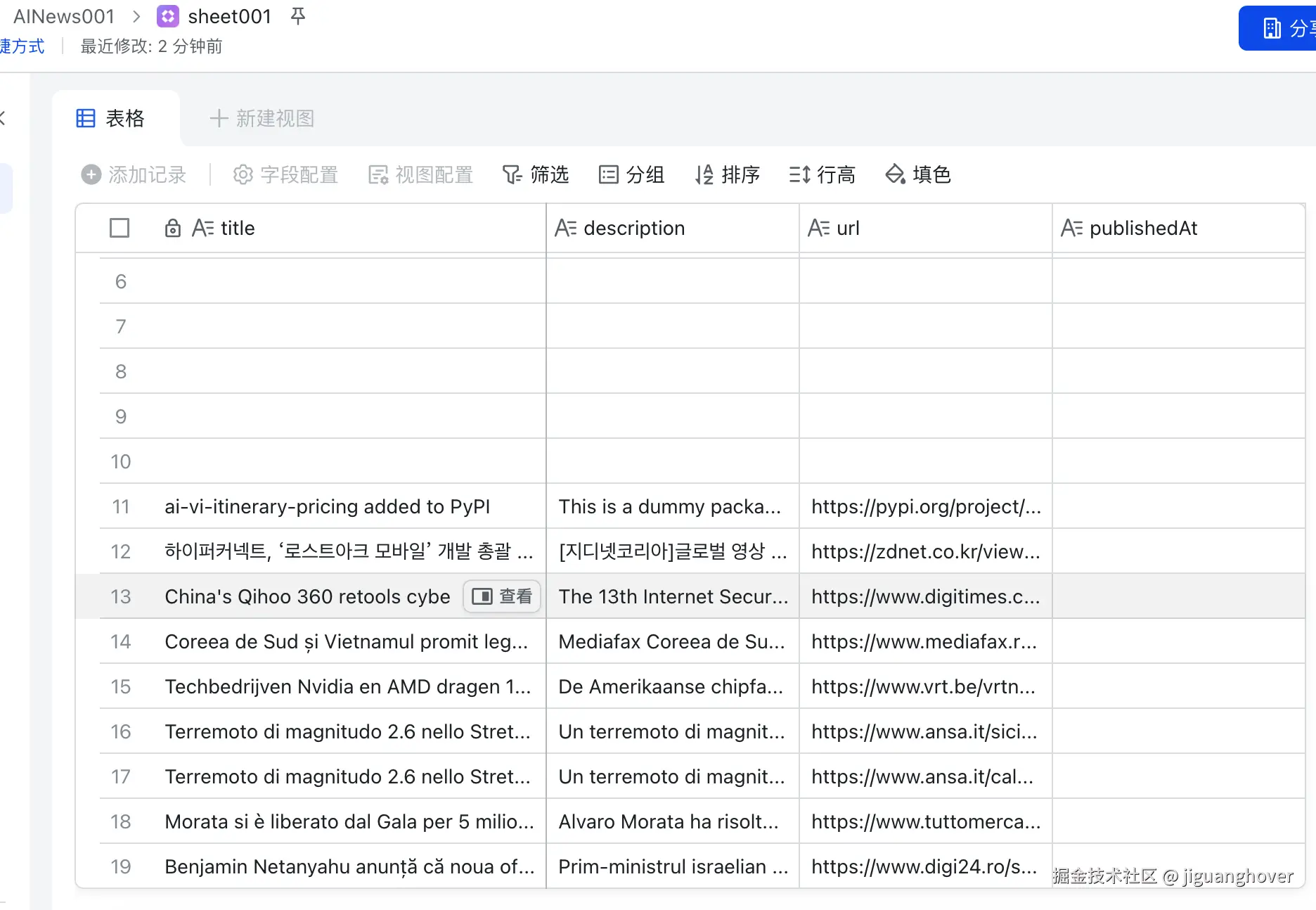Click the zdnet.co.kr url cell
The image size is (1316, 910).
926,551
